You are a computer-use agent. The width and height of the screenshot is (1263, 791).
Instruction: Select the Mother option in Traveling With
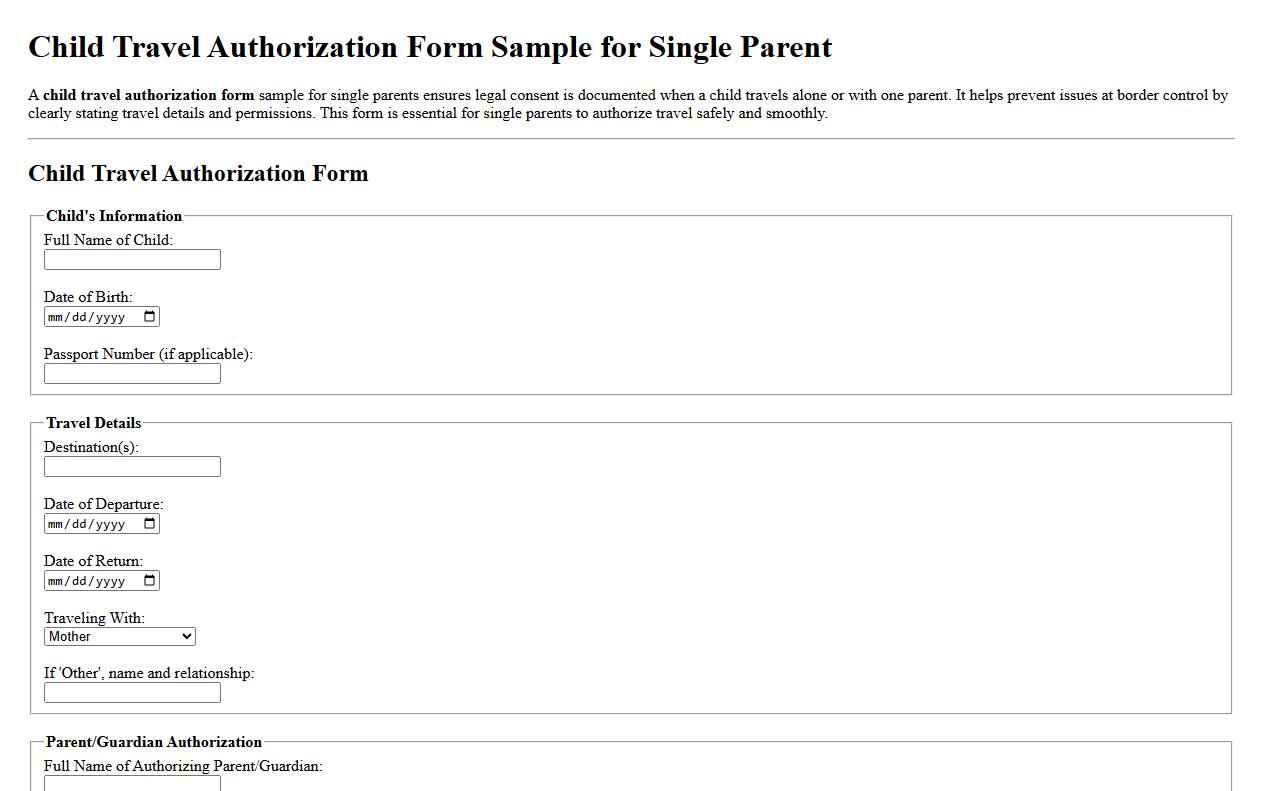click(100, 636)
